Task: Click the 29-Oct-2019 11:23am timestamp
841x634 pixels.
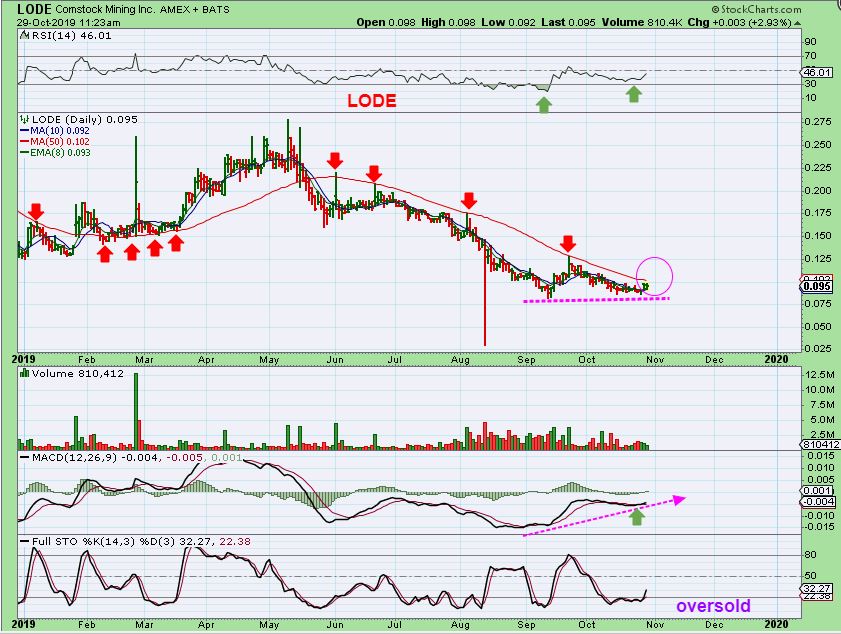Action: 69,23
